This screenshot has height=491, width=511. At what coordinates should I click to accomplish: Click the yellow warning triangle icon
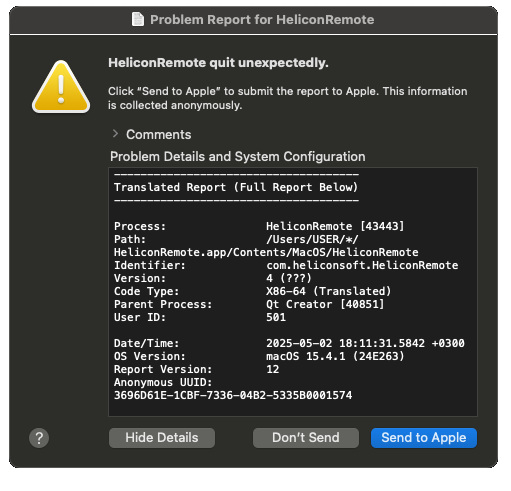(x=61, y=87)
